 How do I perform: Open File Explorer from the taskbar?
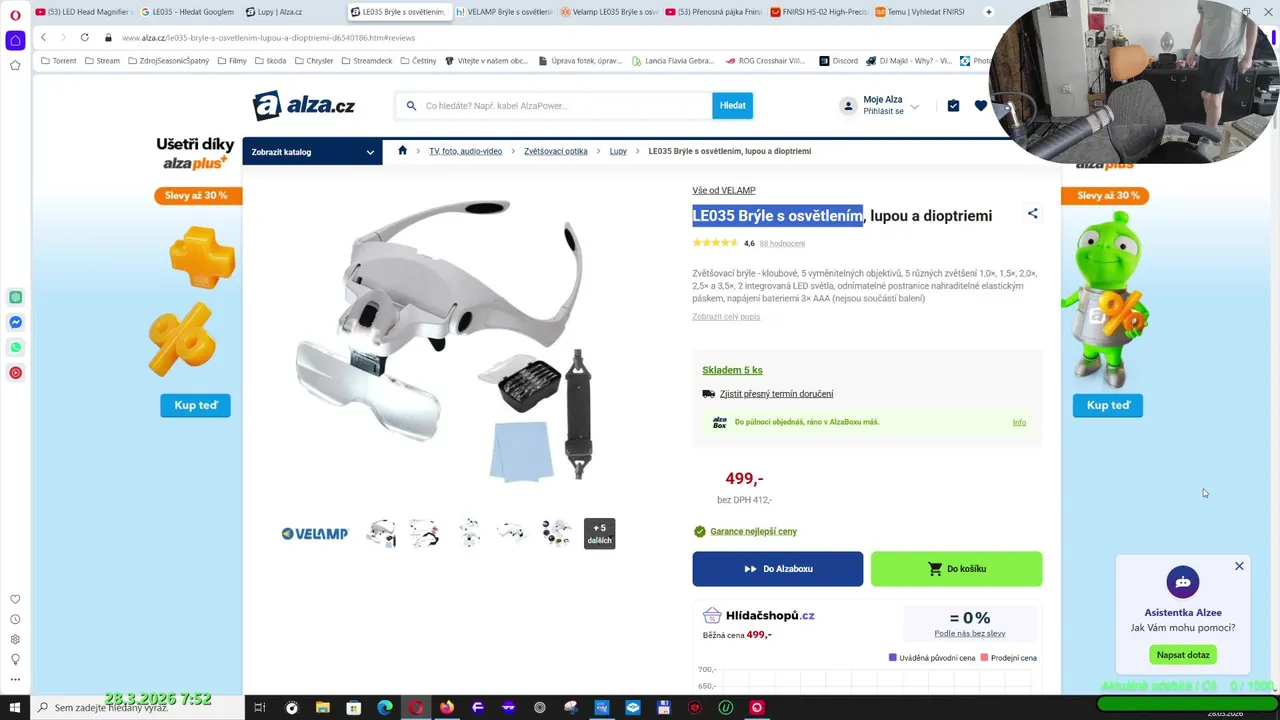point(322,707)
